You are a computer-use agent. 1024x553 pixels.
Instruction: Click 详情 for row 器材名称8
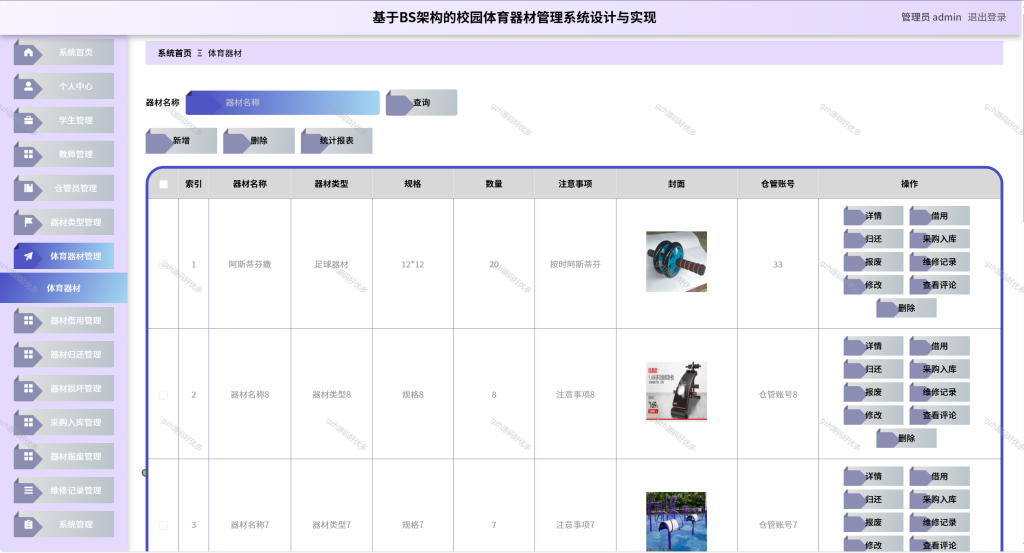tap(873, 346)
